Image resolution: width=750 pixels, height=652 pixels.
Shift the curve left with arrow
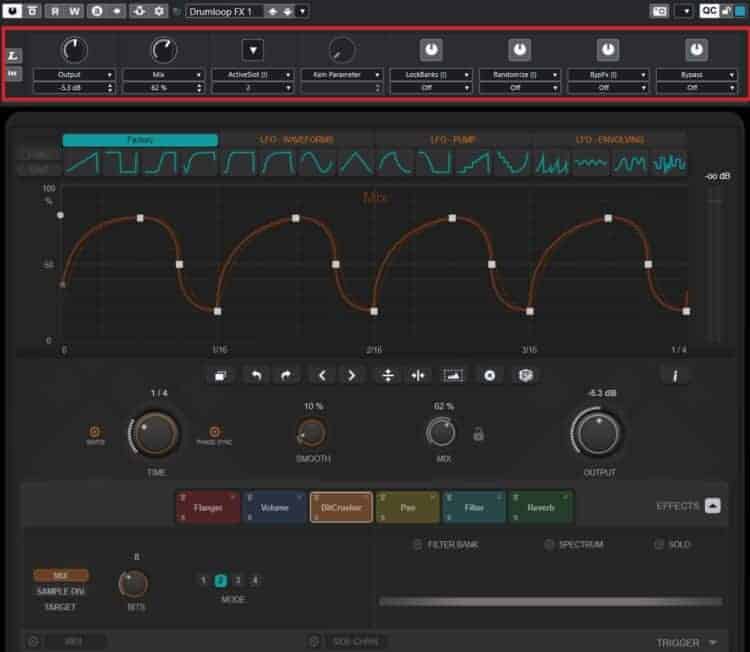(x=322, y=376)
